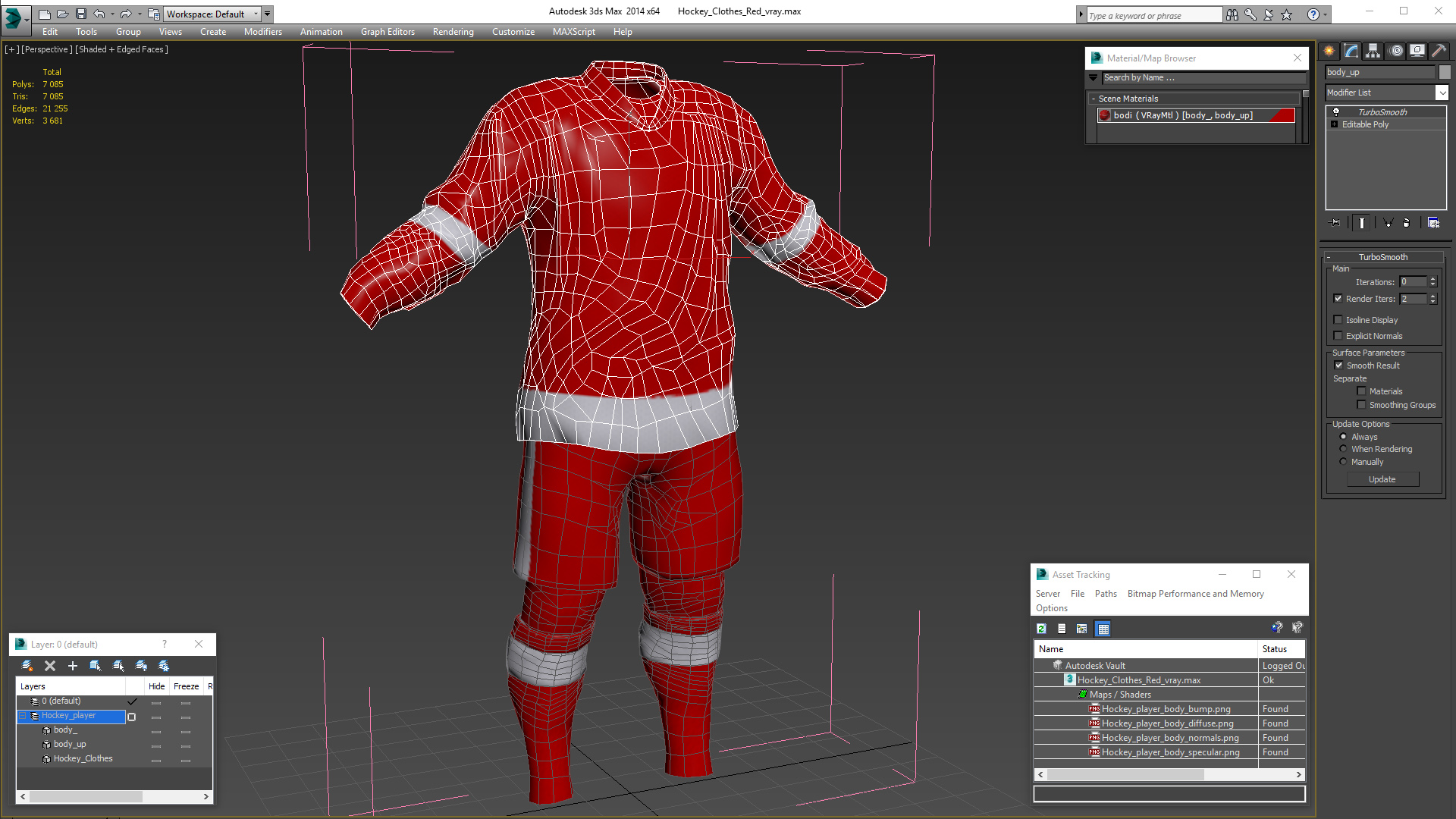Click Highlight Selected Objects' Layers icon
The height and width of the screenshot is (819, 1456).
pyautogui.click(x=118, y=666)
